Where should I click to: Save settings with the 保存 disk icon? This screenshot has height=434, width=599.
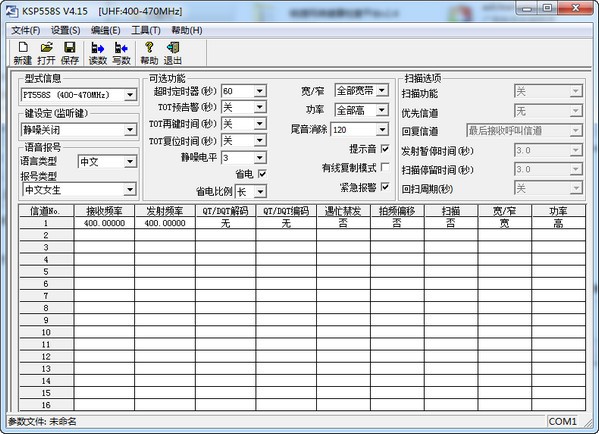[x=70, y=53]
